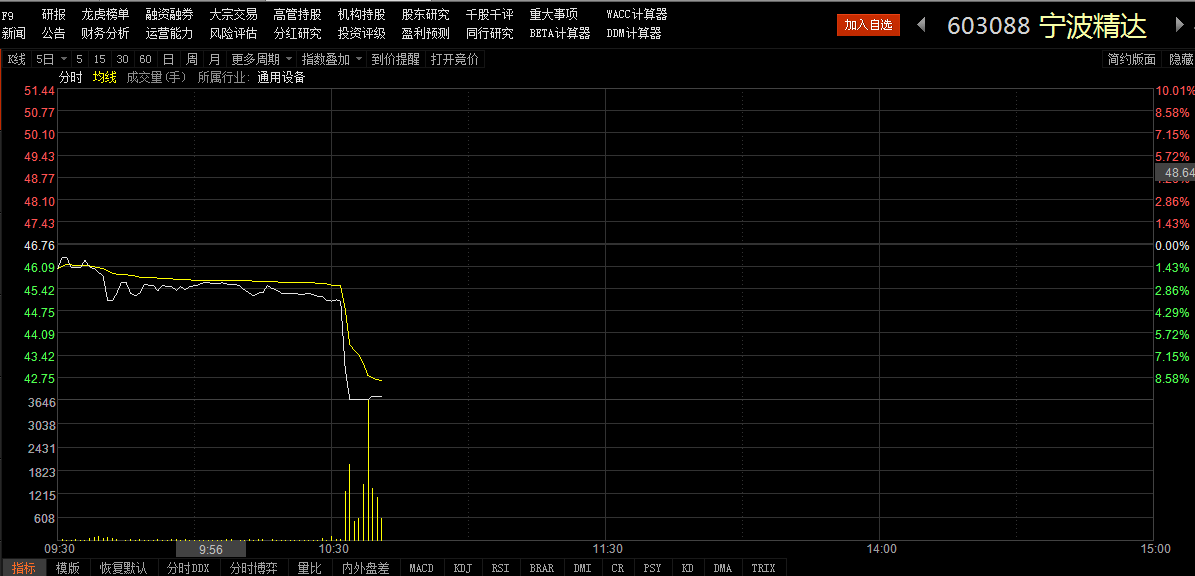The width and height of the screenshot is (1195, 576).
Task: Open the 5日 period dropdown
Action: [x=51, y=59]
